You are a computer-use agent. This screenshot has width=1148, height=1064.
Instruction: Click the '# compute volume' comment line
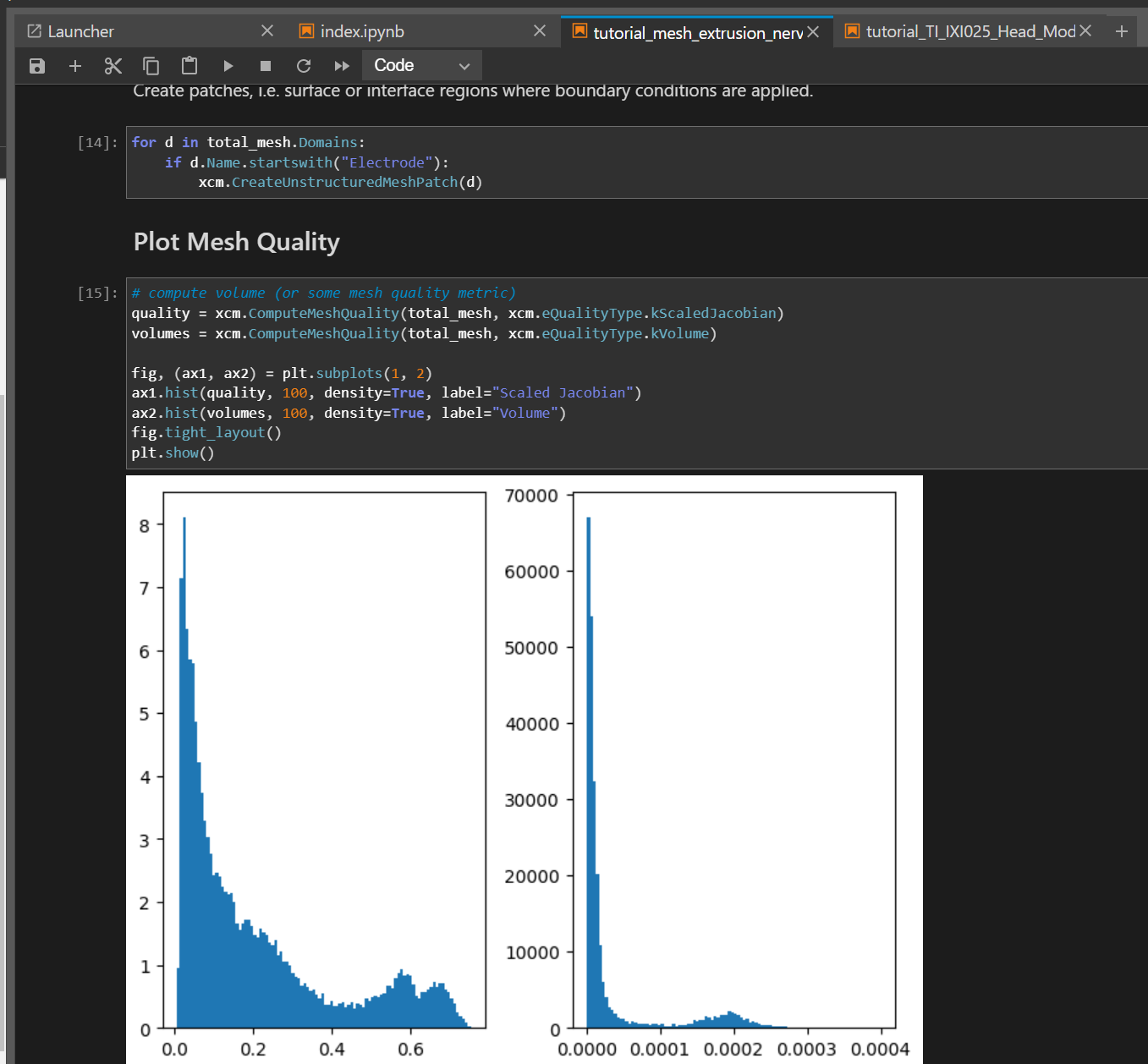tap(323, 293)
